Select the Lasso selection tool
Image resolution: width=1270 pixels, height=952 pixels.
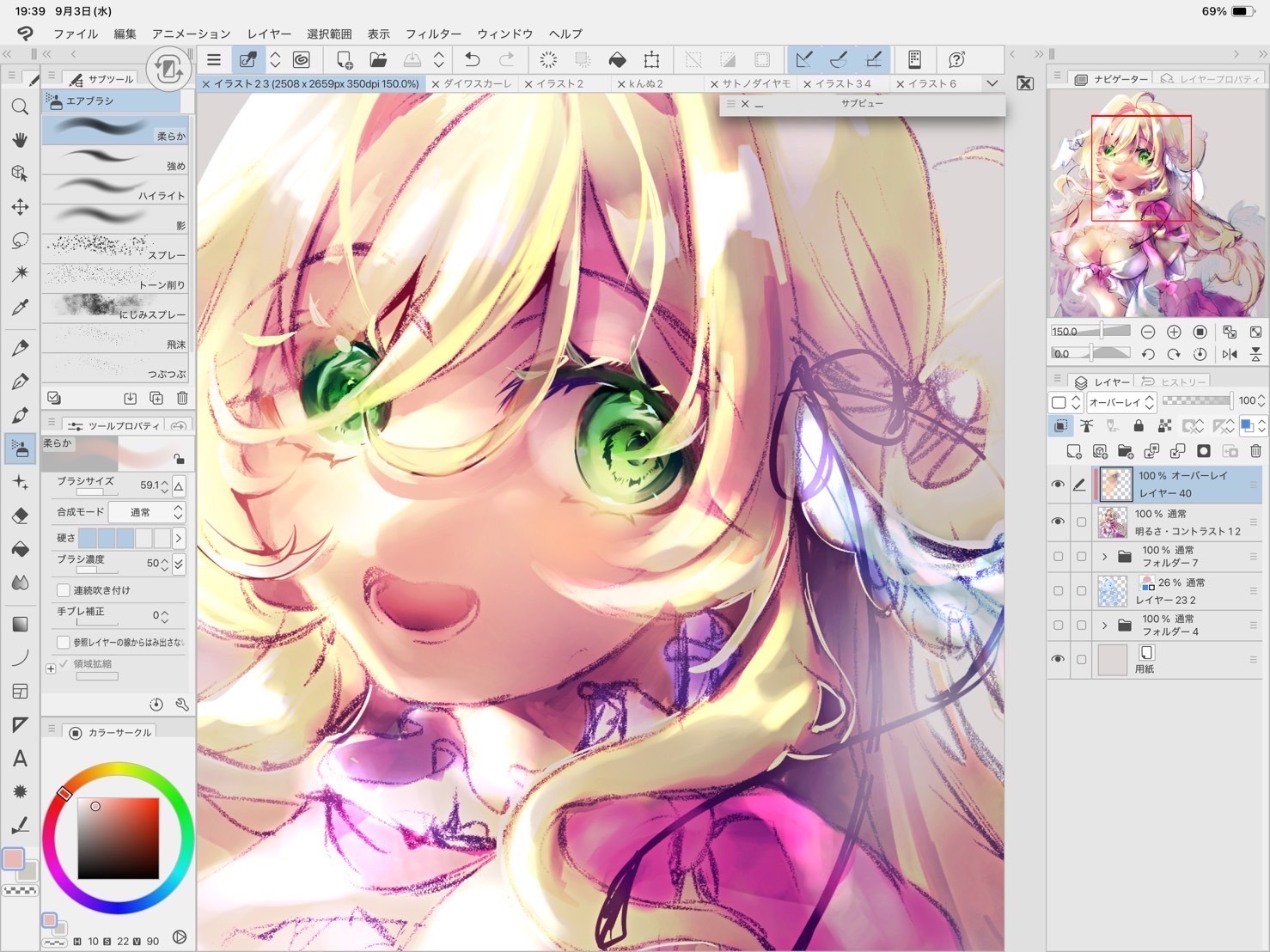(x=20, y=241)
